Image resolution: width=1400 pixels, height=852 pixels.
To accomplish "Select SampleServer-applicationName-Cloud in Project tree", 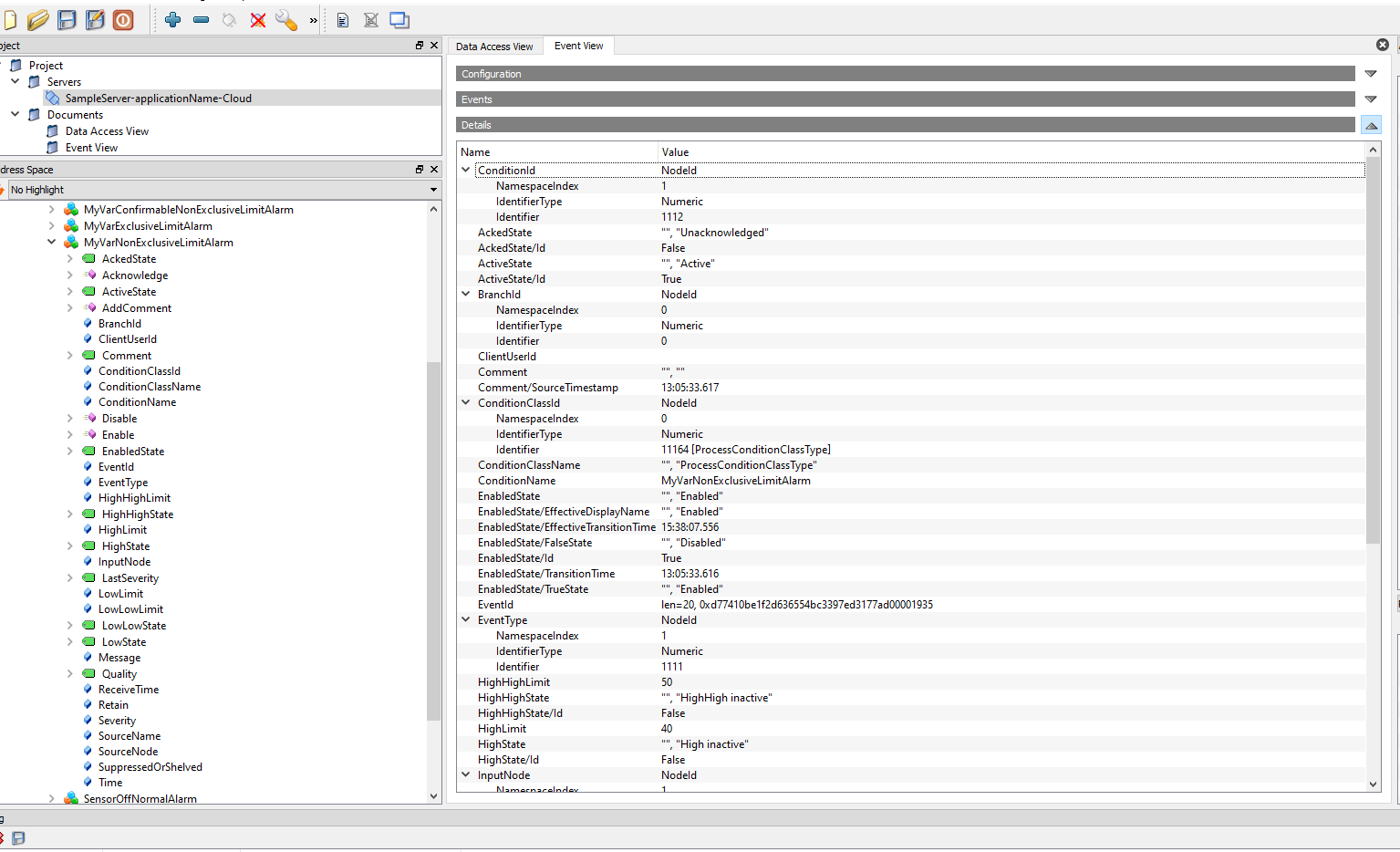I will pyautogui.click(x=158, y=99).
